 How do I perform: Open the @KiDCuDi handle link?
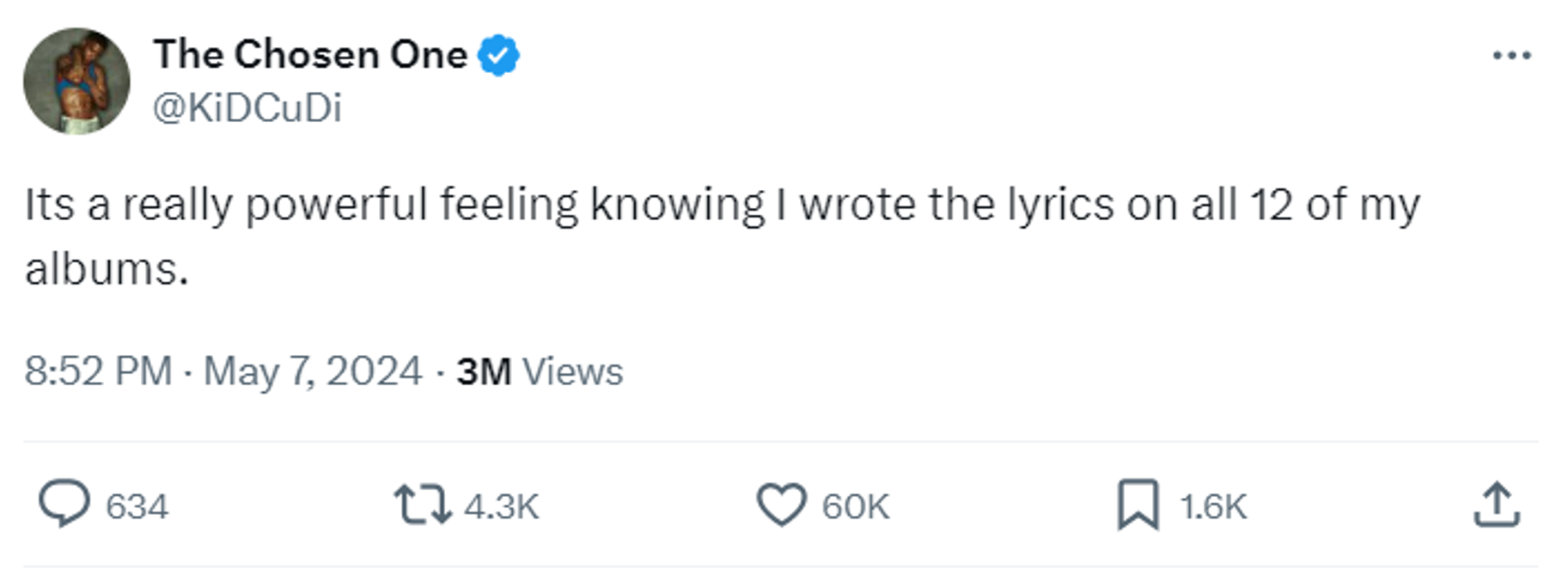pyautogui.click(x=247, y=108)
